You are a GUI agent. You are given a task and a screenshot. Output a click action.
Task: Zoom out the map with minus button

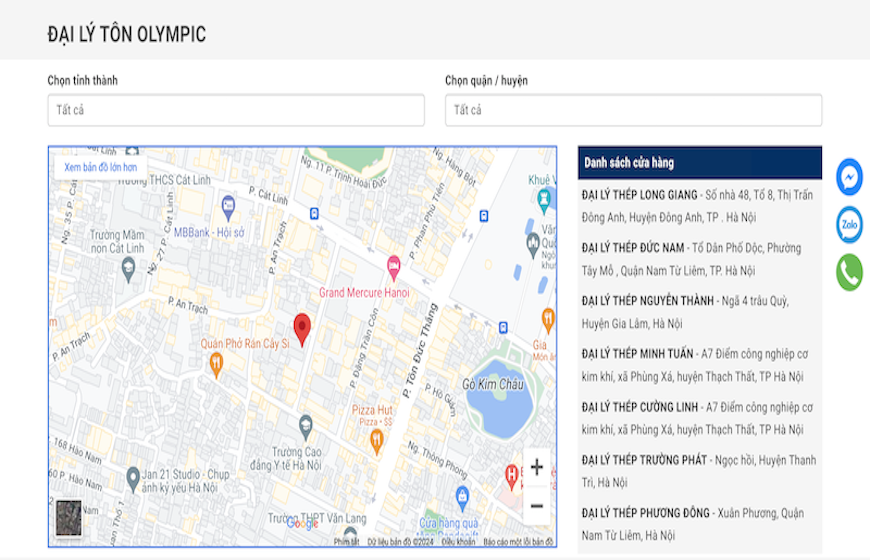coord(536,506)
